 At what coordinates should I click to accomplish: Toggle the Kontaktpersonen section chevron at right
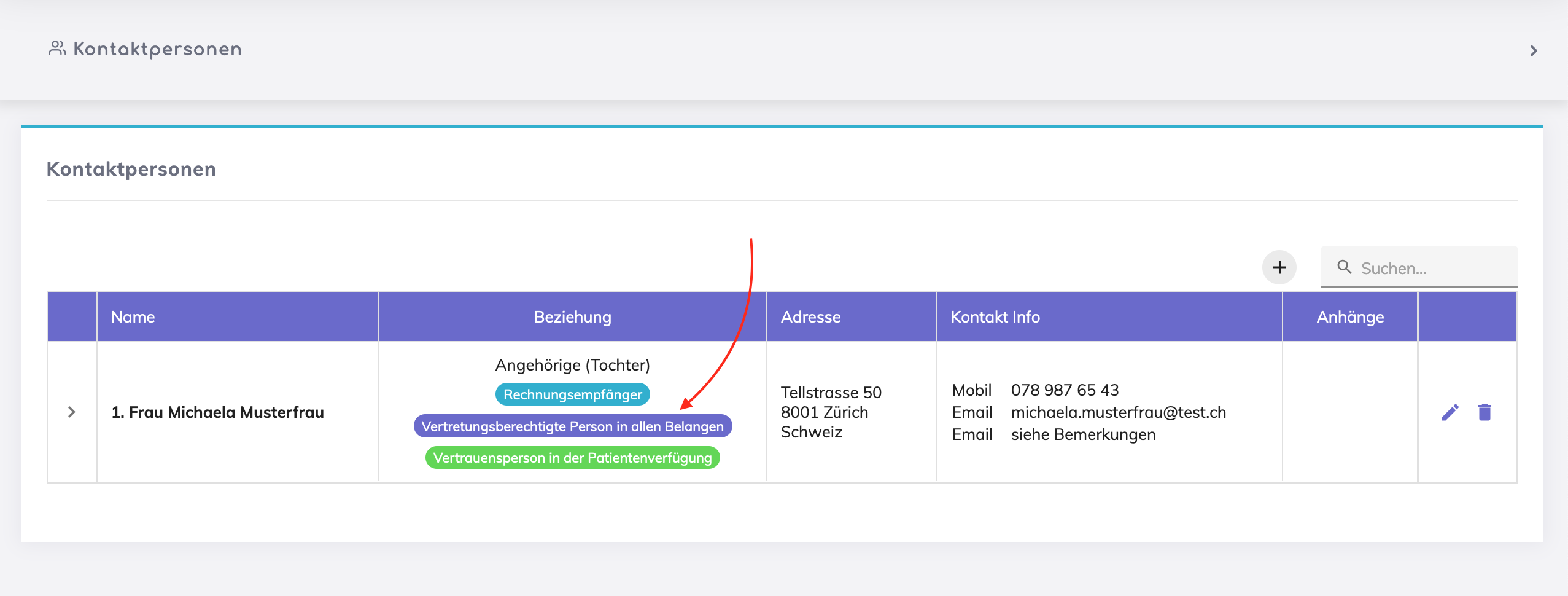1534,50
